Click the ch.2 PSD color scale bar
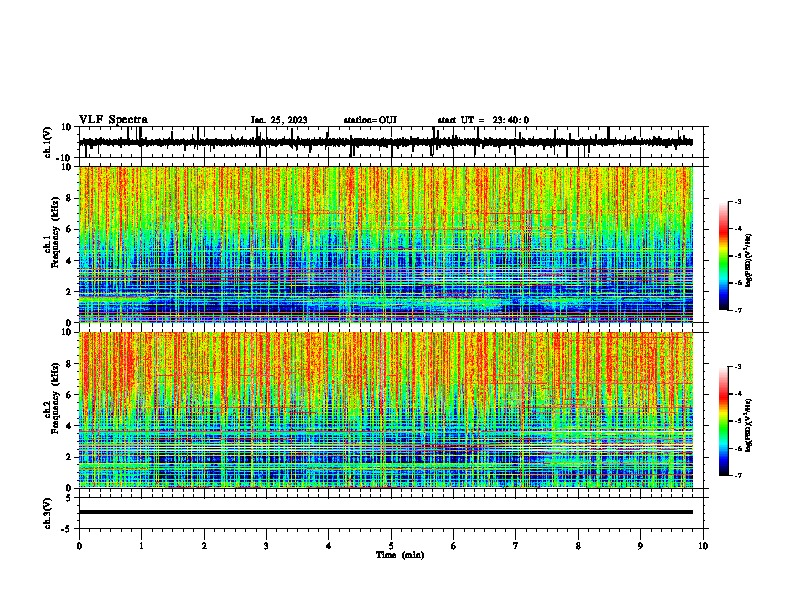Screen dimensions: 792x612 (723, 421)
